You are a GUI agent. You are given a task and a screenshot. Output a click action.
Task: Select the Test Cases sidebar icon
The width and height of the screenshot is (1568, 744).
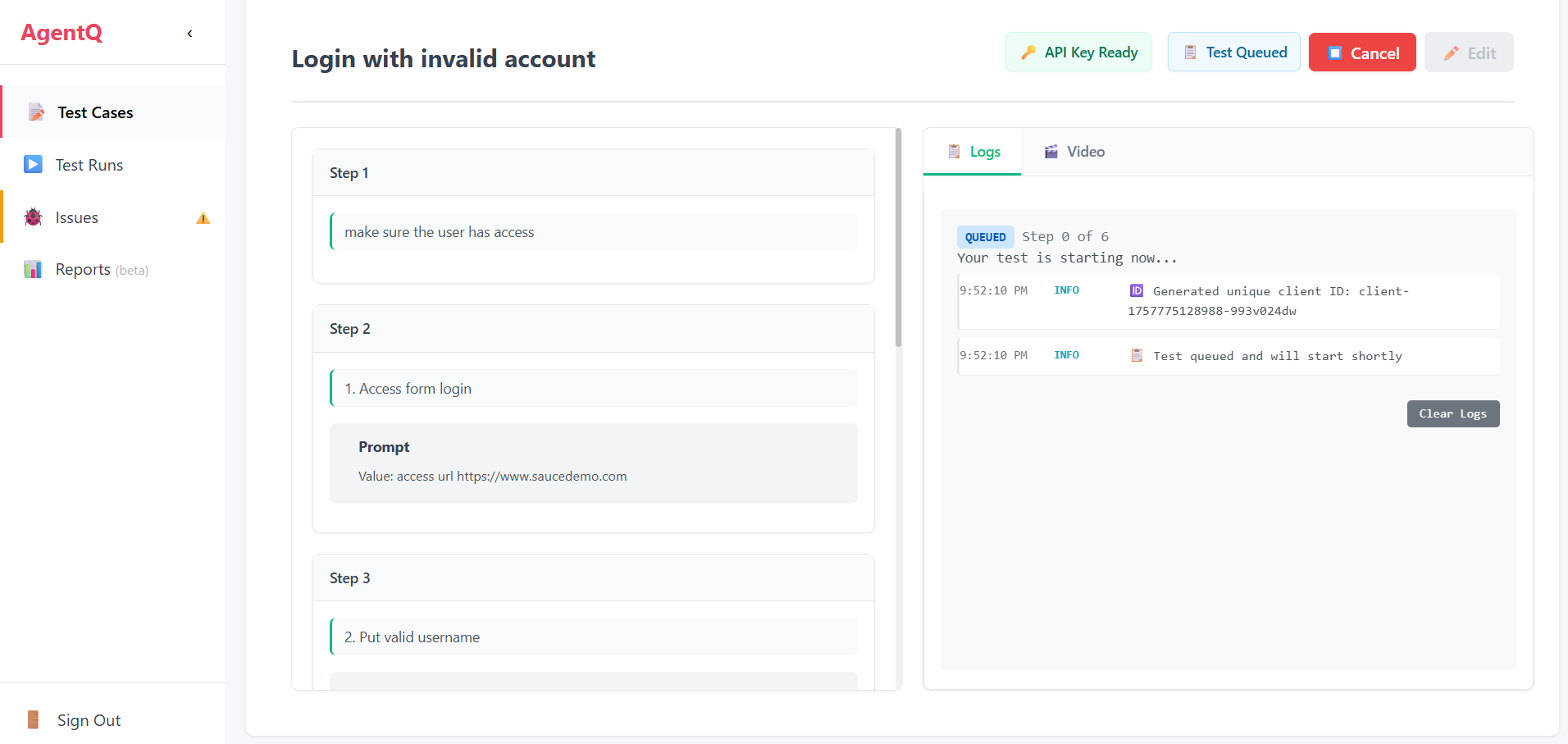pos(34,112)
